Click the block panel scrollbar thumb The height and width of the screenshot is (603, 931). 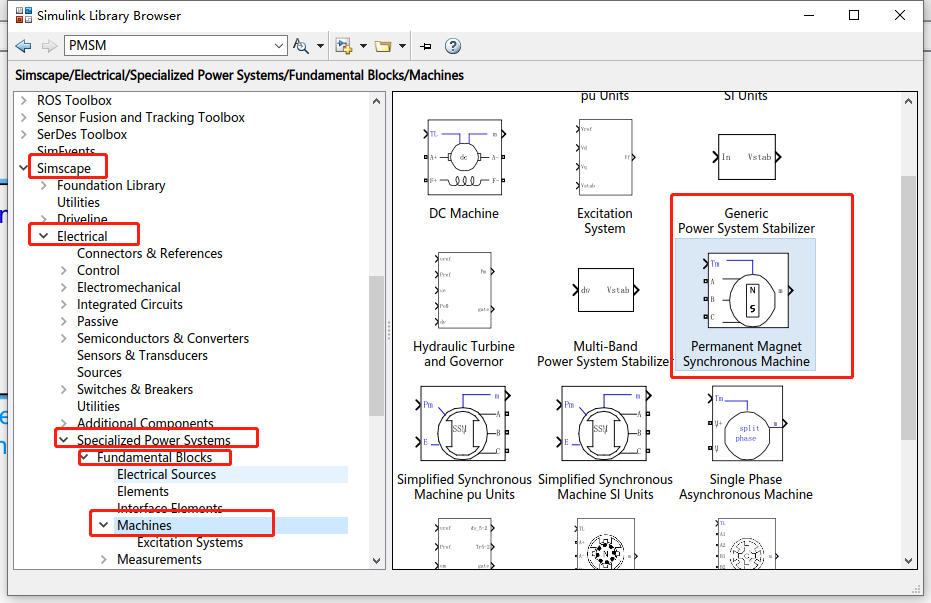point(908,307)
